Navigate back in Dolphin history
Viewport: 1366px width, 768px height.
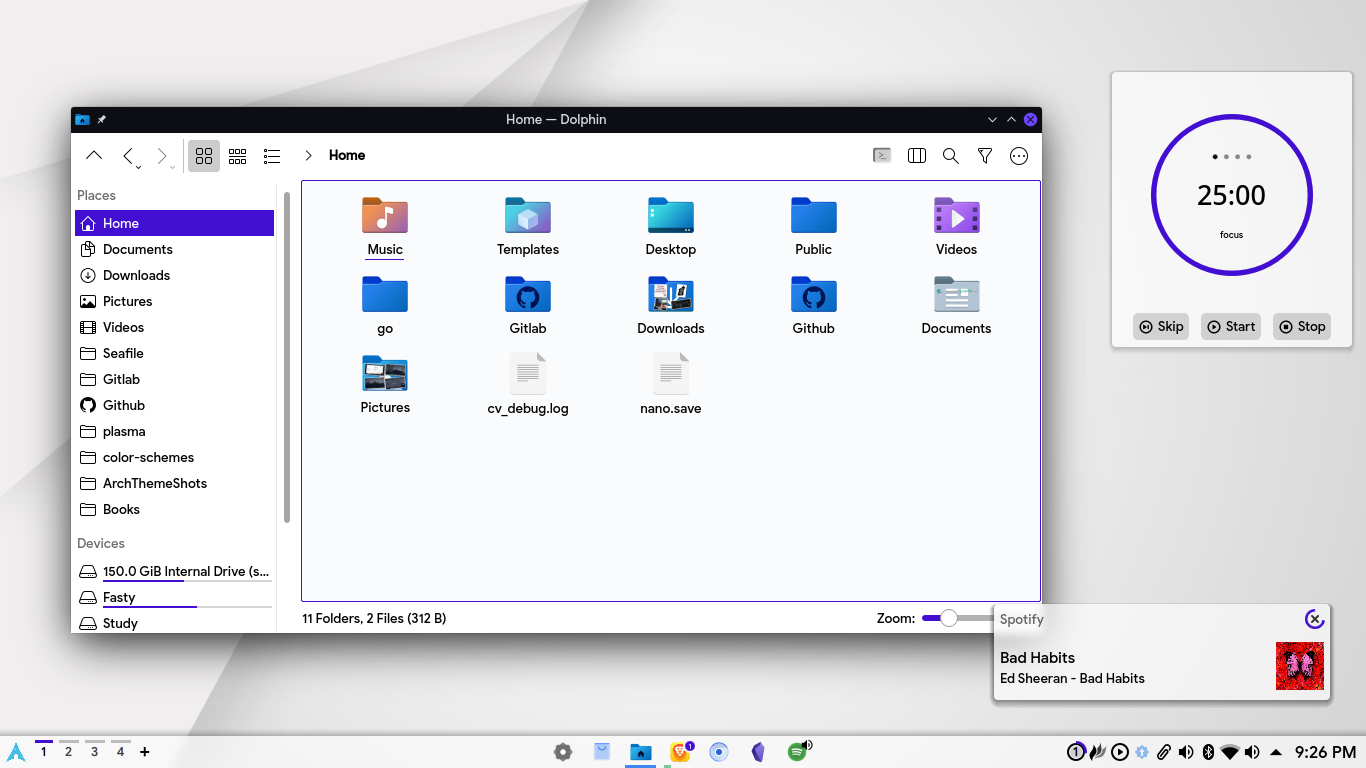tap(129, 156)
